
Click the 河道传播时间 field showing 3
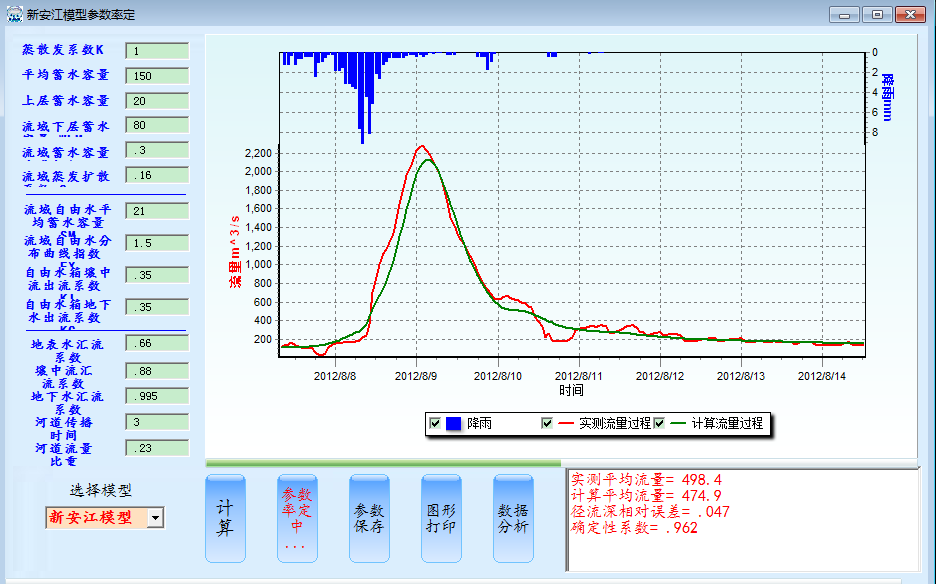[x=157, y=422]
